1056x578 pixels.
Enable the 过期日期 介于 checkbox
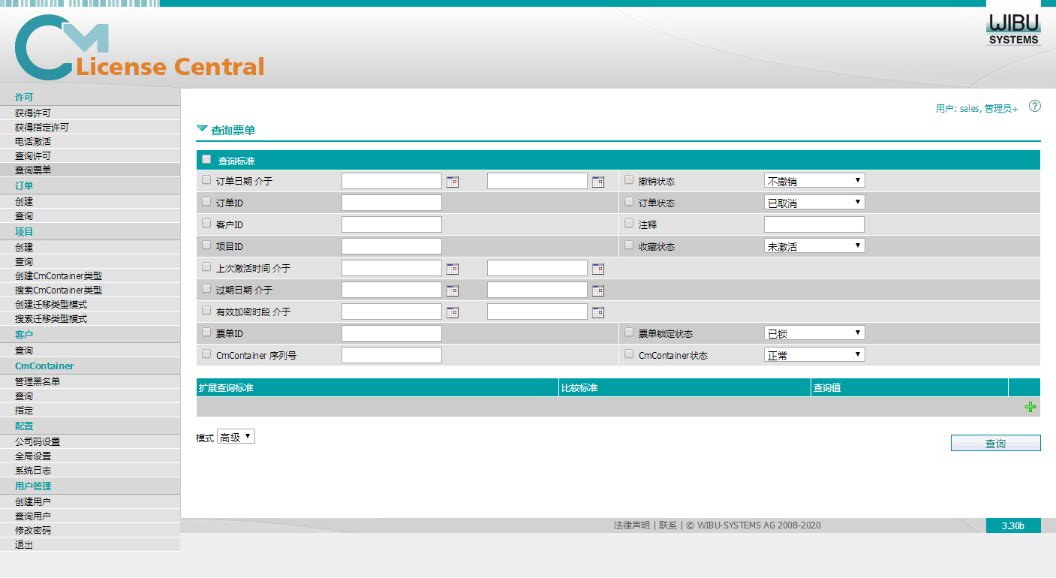tap(207, 288)
